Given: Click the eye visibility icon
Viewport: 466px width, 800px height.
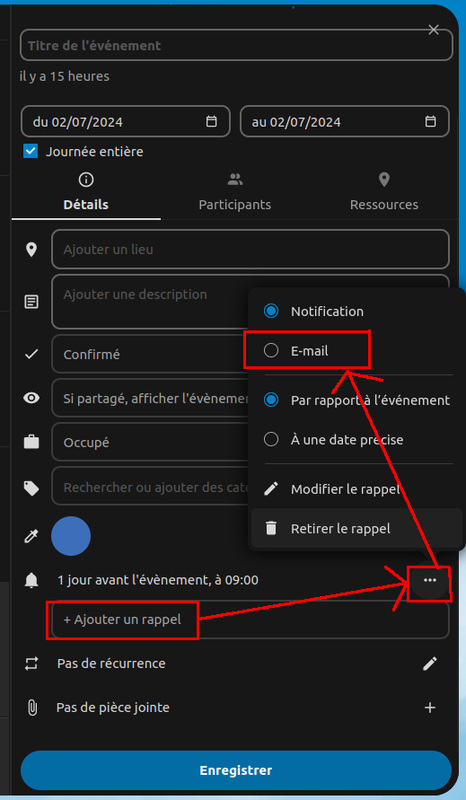Looking at the screenshot, I should tap(32, 398).
